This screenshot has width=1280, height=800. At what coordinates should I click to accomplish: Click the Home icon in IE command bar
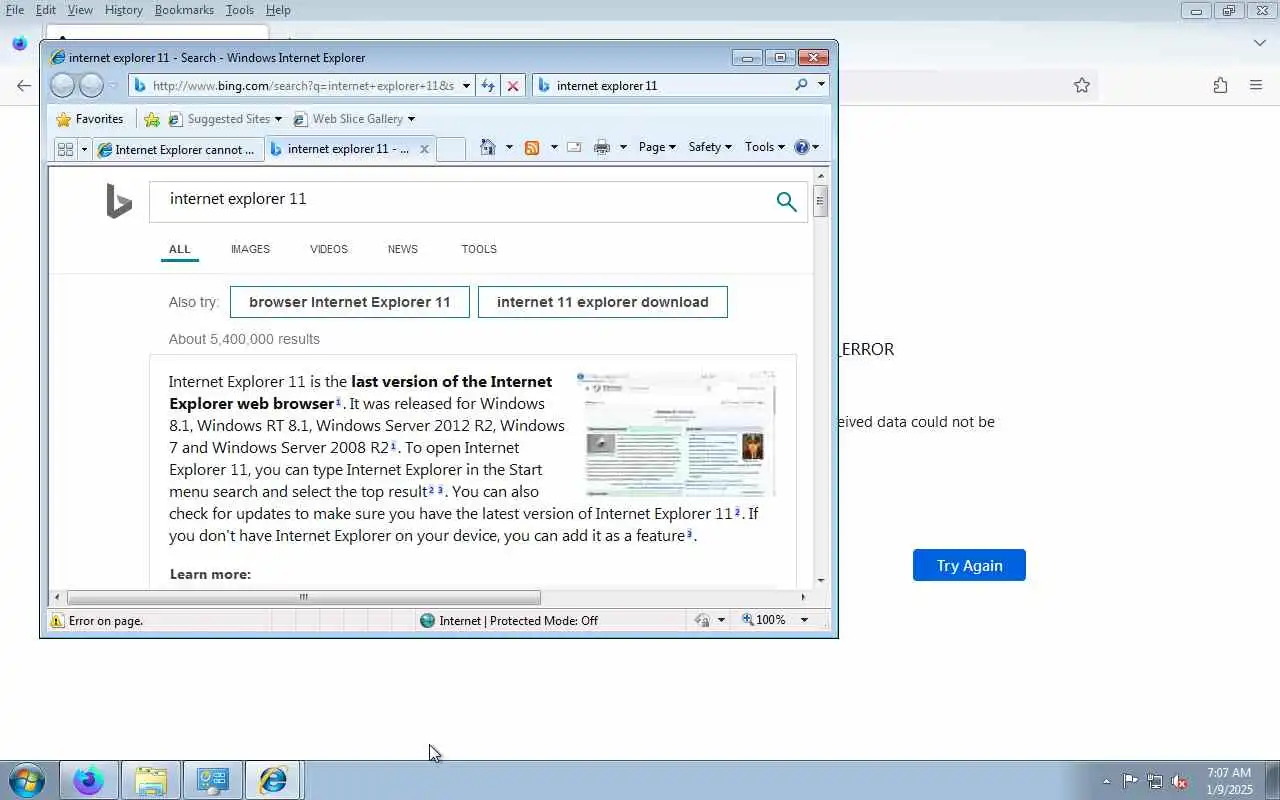pos(488,147)
